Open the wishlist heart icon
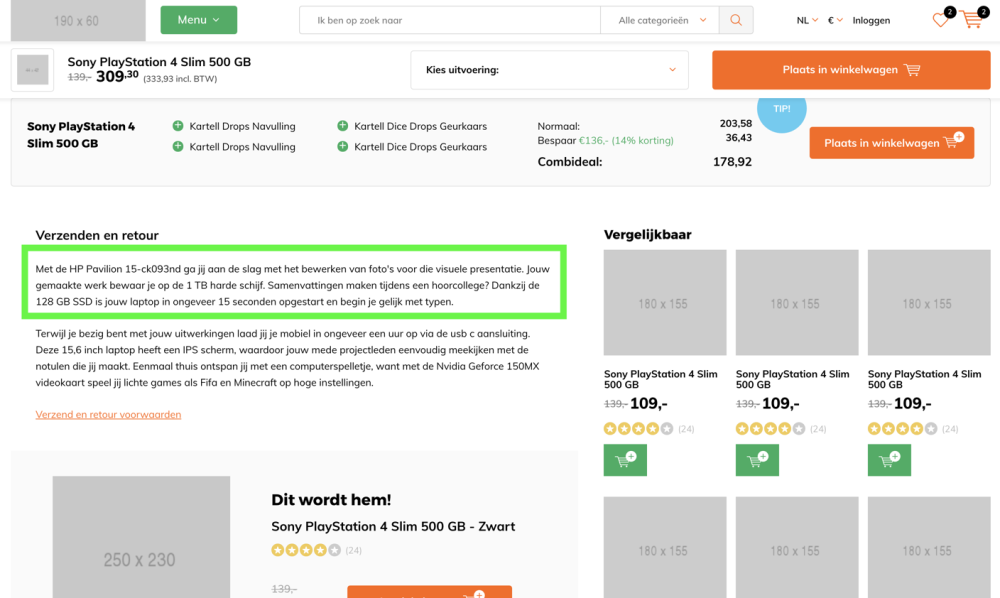This screenshot has width=1000, height=598. tap(940, 20)
